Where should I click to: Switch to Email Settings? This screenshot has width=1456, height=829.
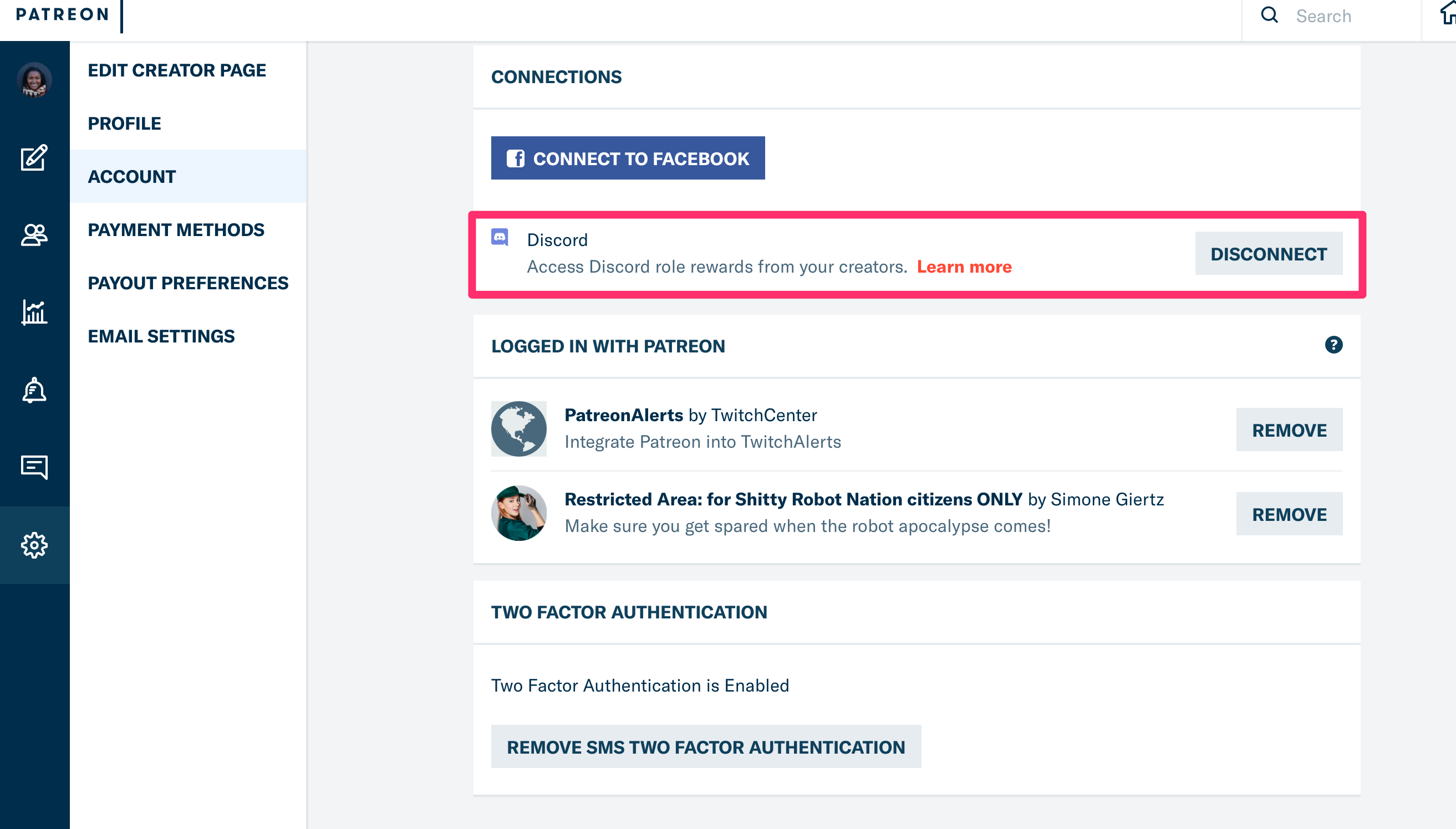click(x=161, y=336)
